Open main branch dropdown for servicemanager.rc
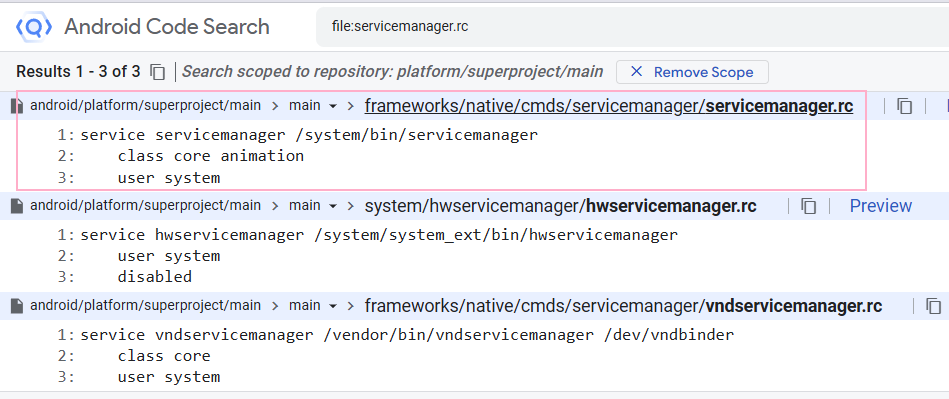This screenshot has width=949, height=399. coord(313,106)
